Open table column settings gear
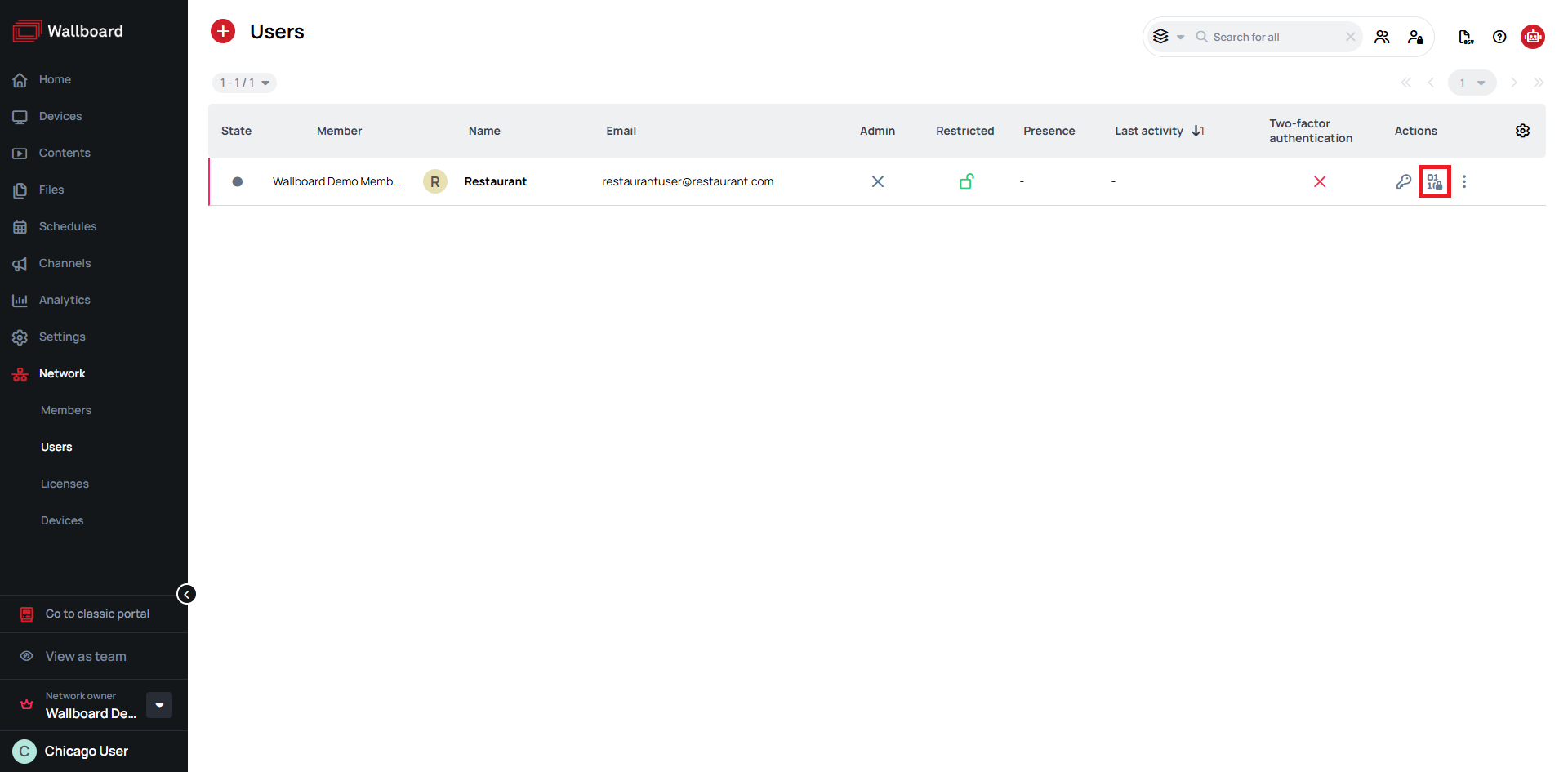Viewport: 1568px width, 772px height. point(1522,131)
